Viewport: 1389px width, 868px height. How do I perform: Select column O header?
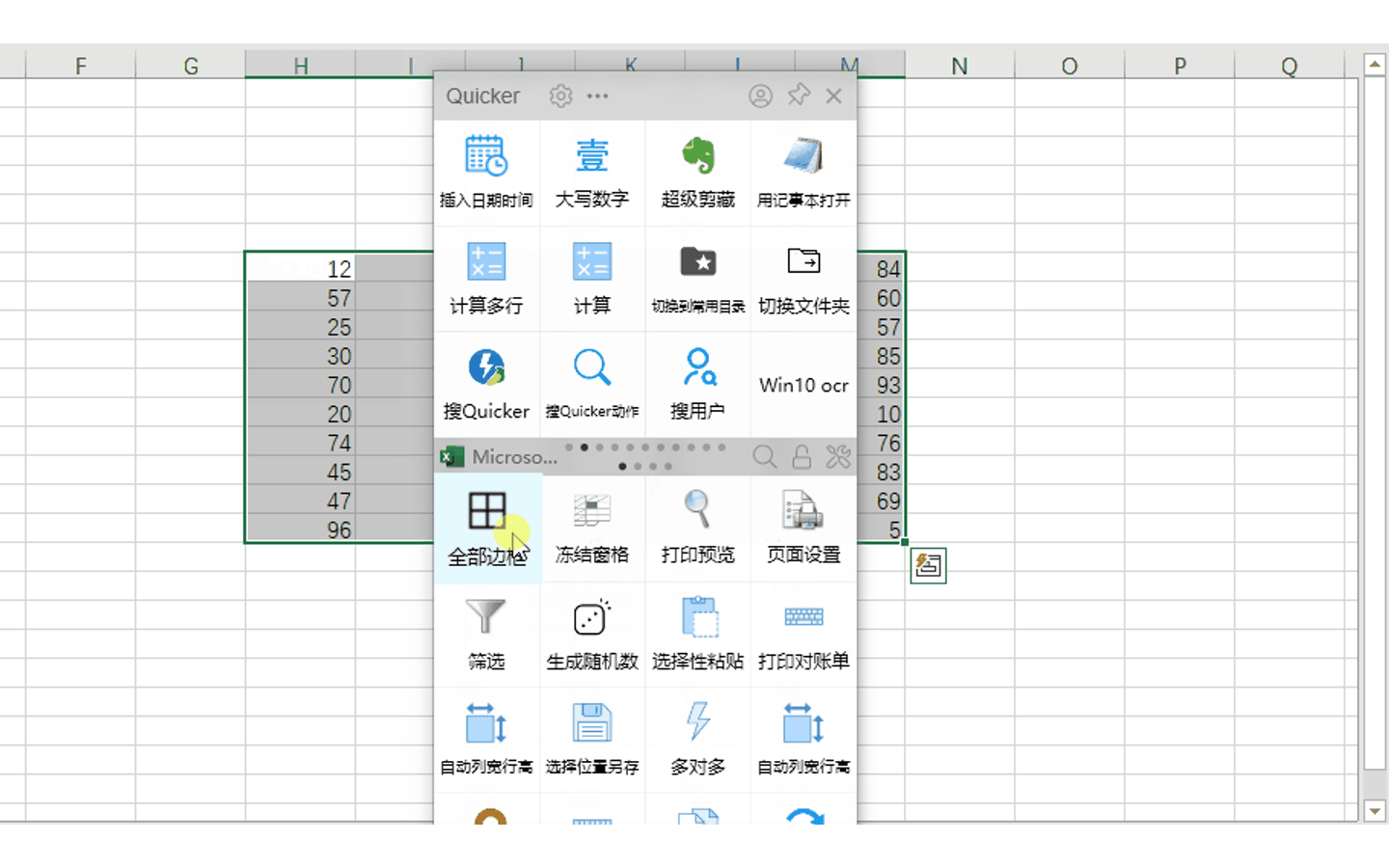(x=1069, y=66)
